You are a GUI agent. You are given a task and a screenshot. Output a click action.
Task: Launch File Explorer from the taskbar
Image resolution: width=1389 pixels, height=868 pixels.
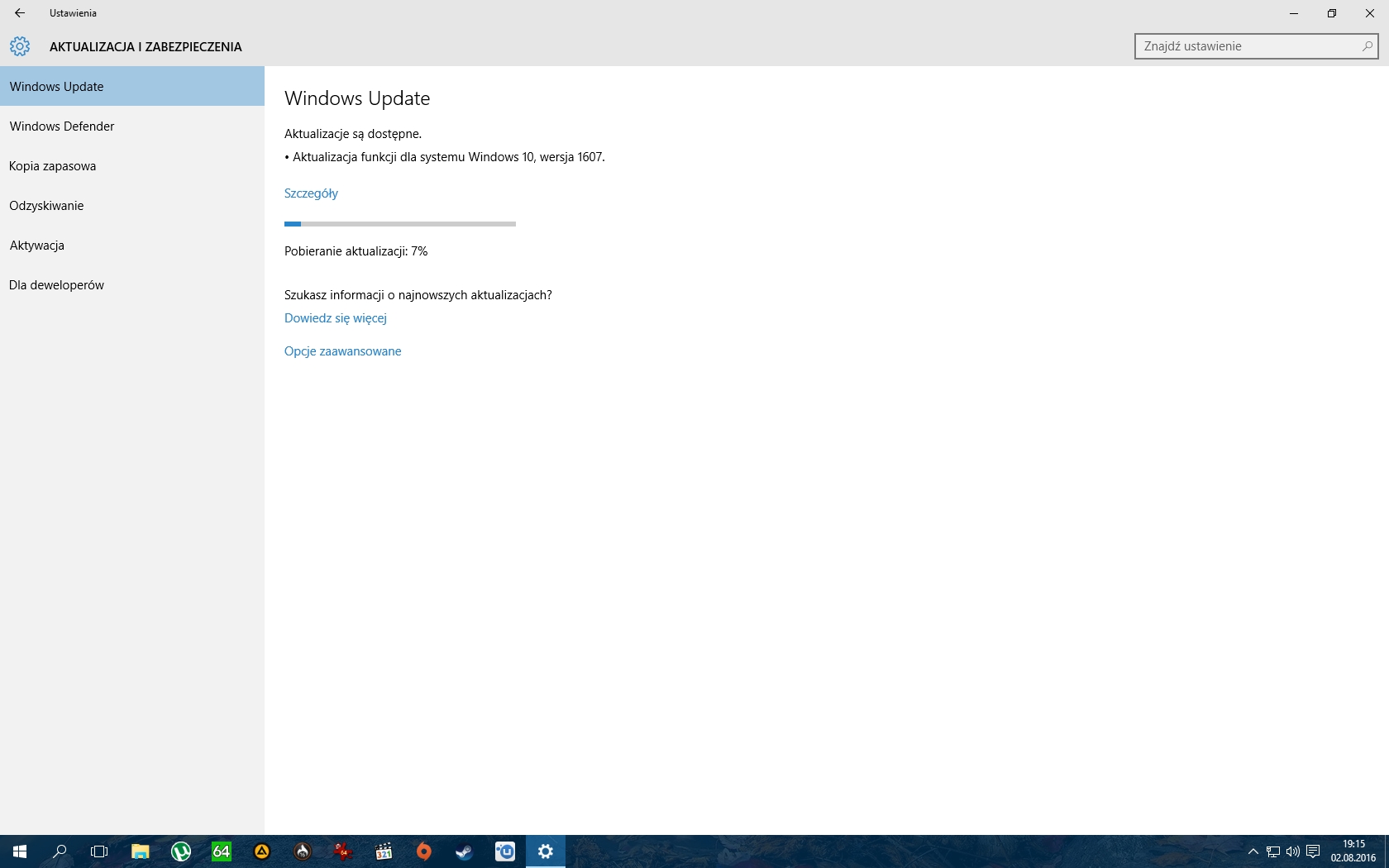click(x=141, y=851)
